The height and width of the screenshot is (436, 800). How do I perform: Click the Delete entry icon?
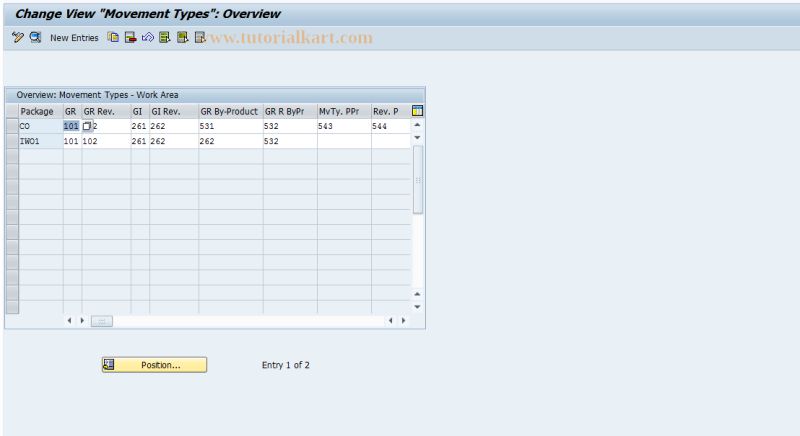[x=131, y=37]
